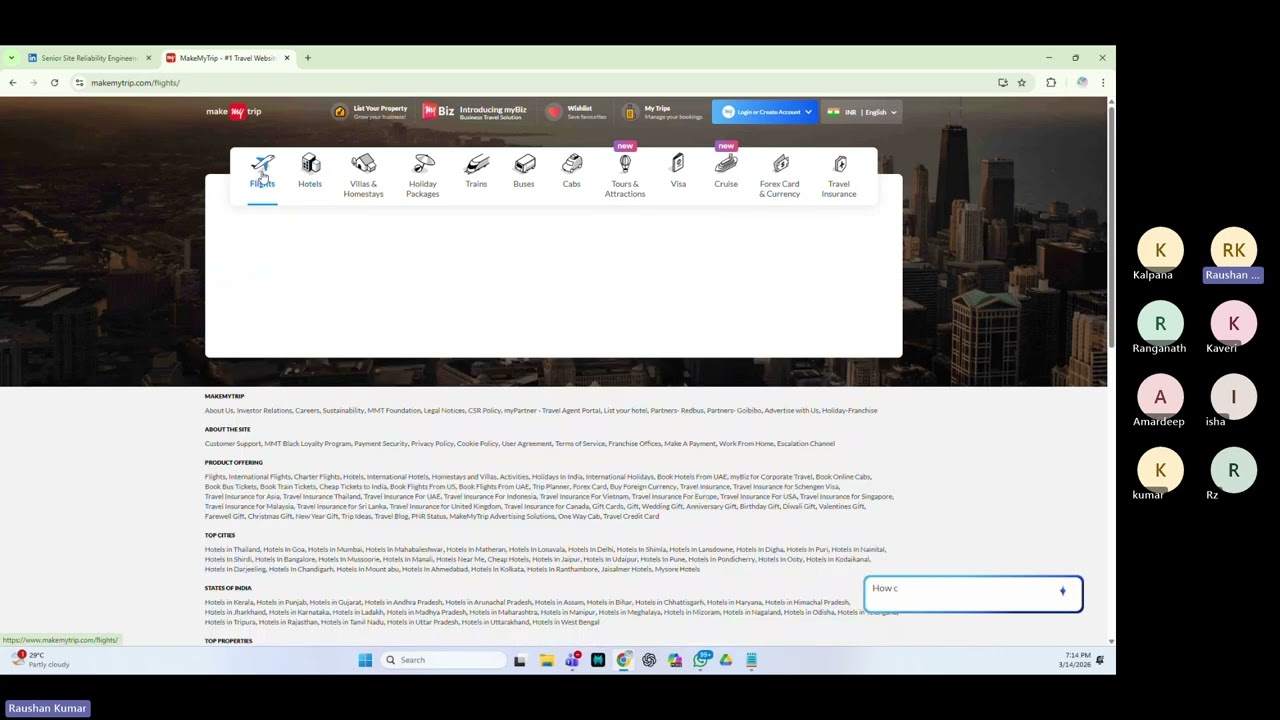Open the Chrome three-dot menu
Screen dimensions: 1280x720
click(1102, 83)
